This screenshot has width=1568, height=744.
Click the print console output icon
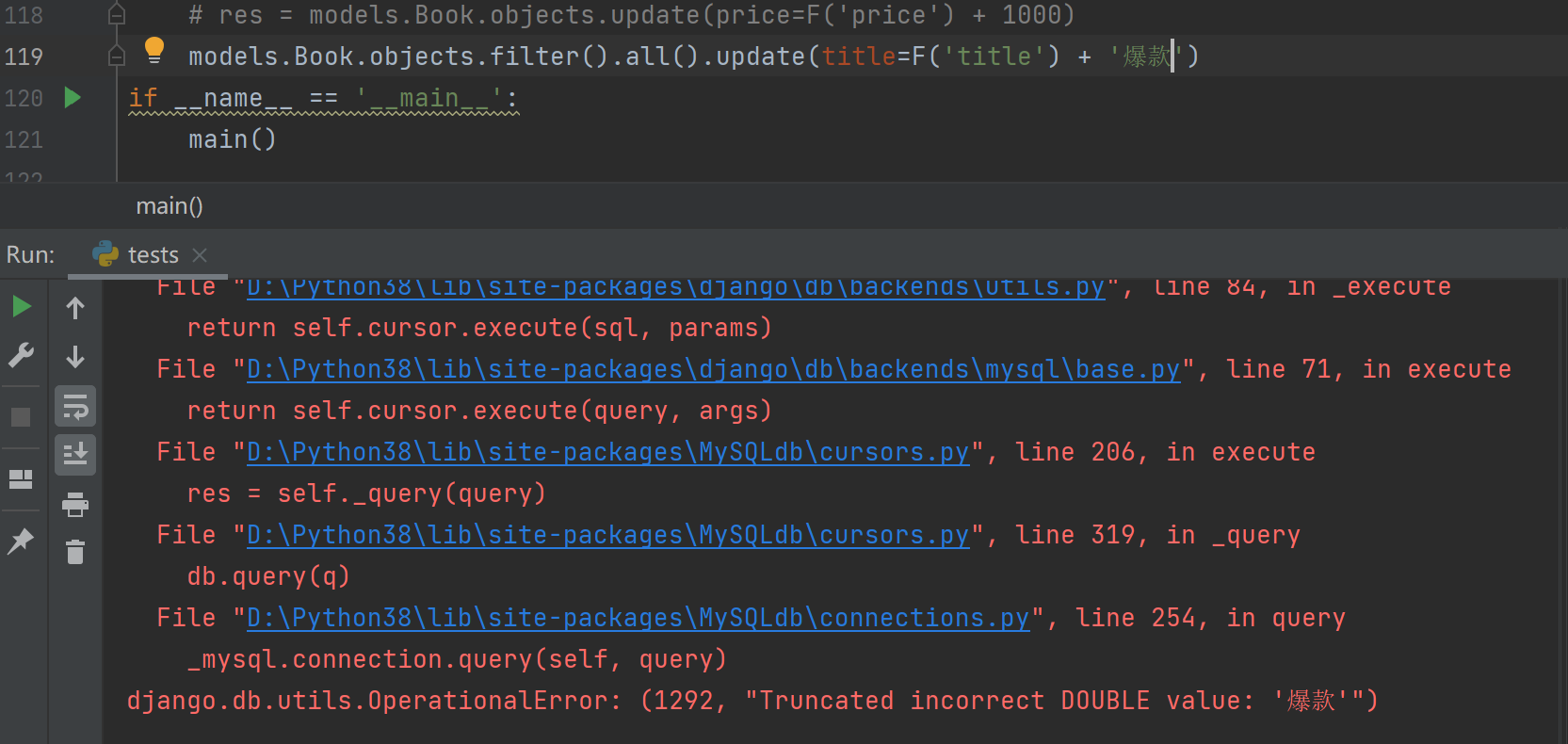click(x=75, y=505)
